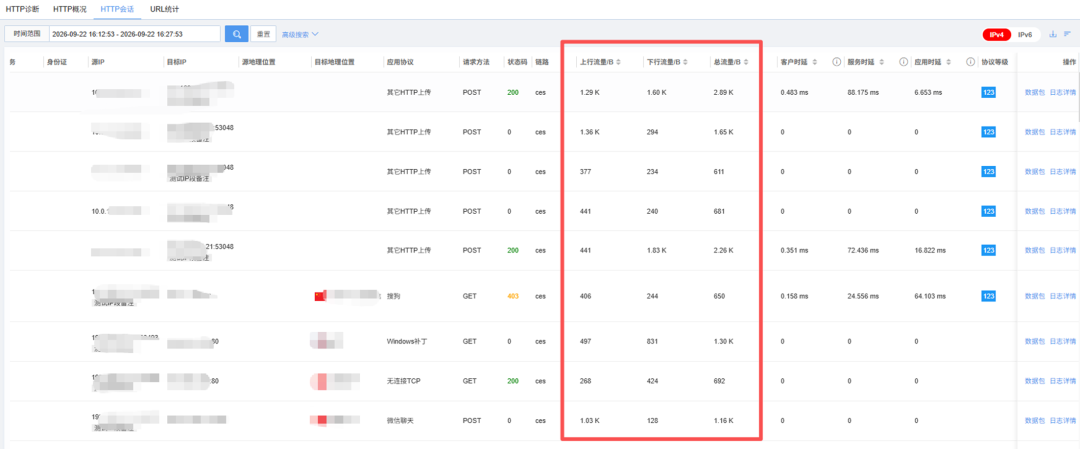
Task: Open 数据包 for the 681 row
Action: click(1035, 211)
